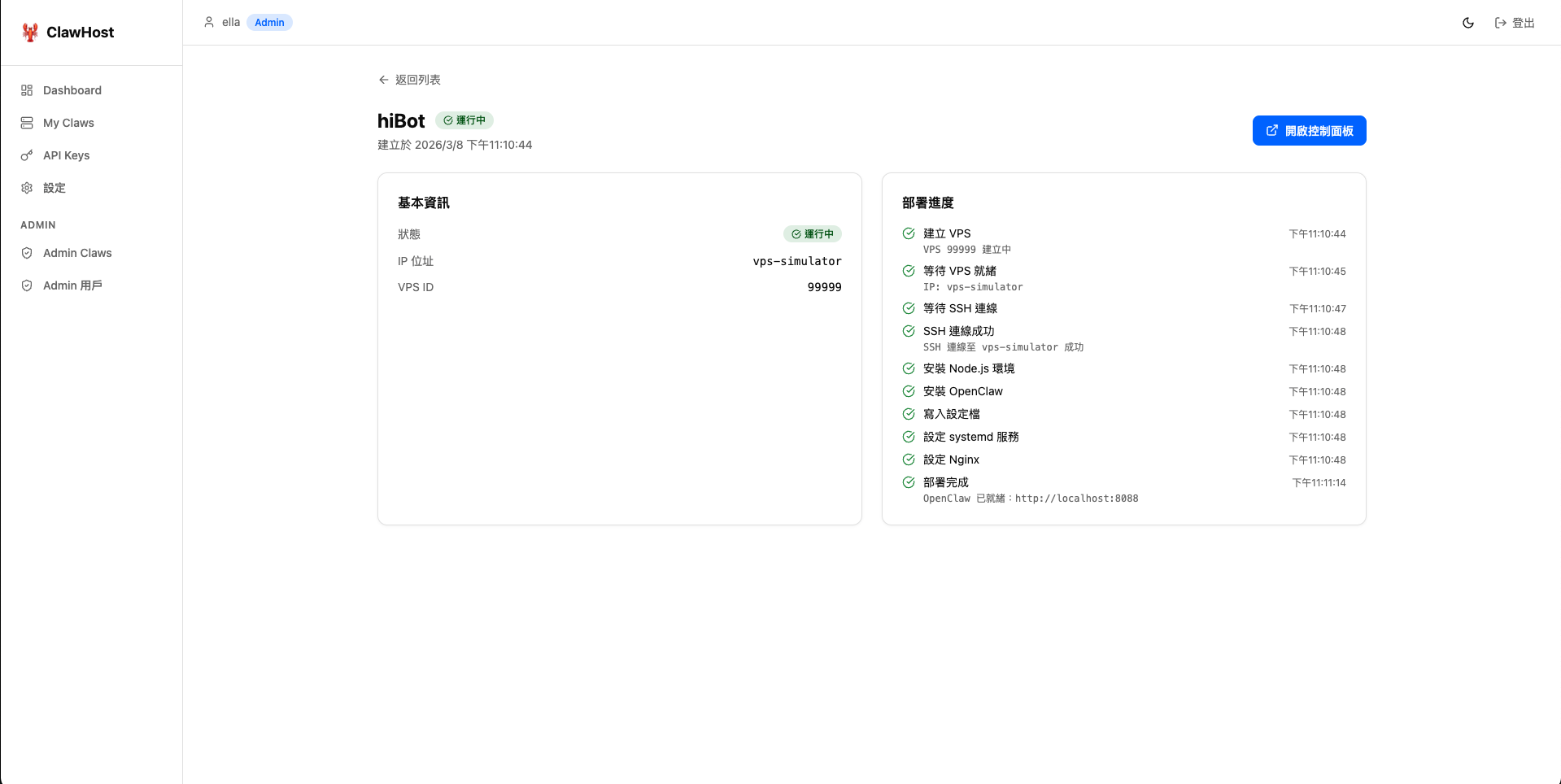Viewport: 1561px width, 784px height.
Task: Click the blue Admin badge beside ella
Action: point(269,23)
